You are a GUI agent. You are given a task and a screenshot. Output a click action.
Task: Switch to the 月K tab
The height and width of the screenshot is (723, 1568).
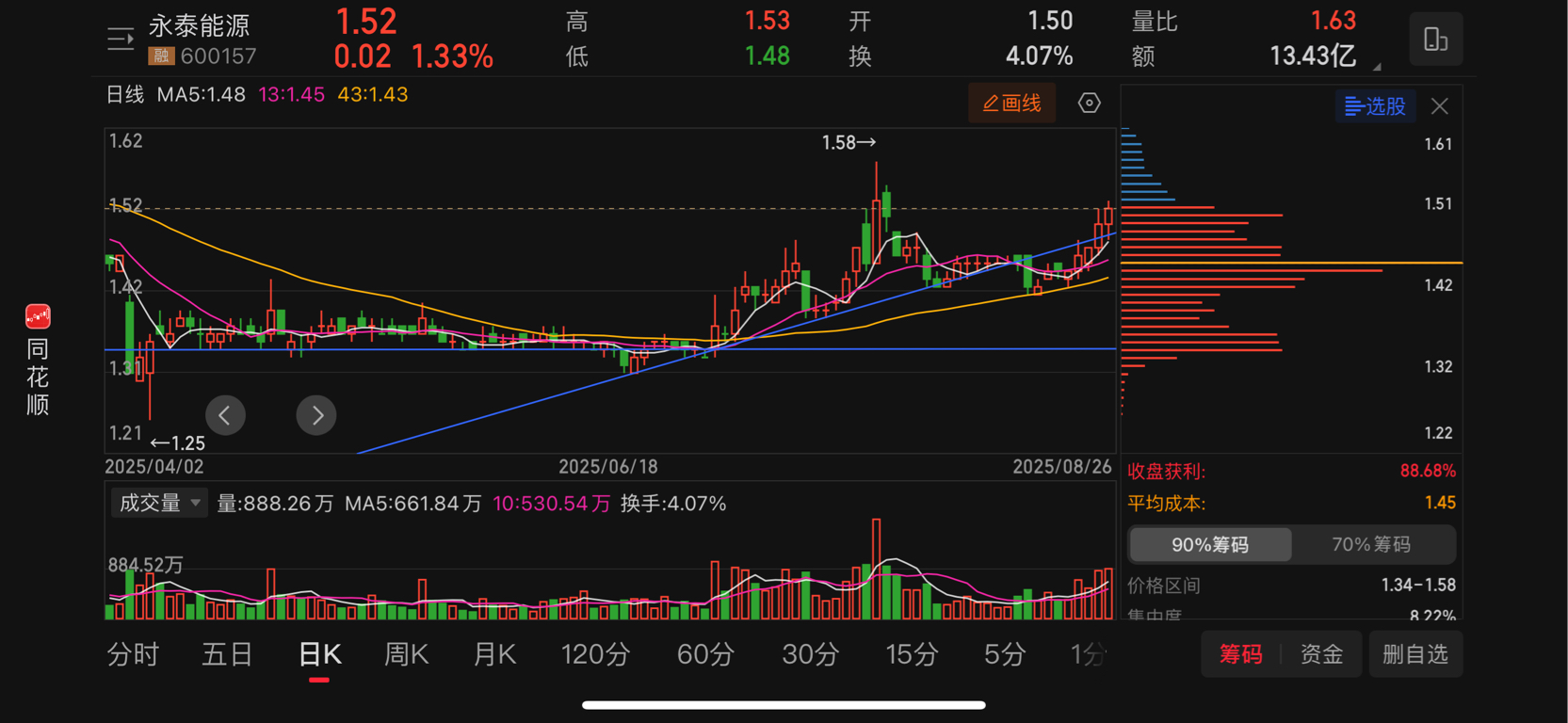[x=494, y=654]
